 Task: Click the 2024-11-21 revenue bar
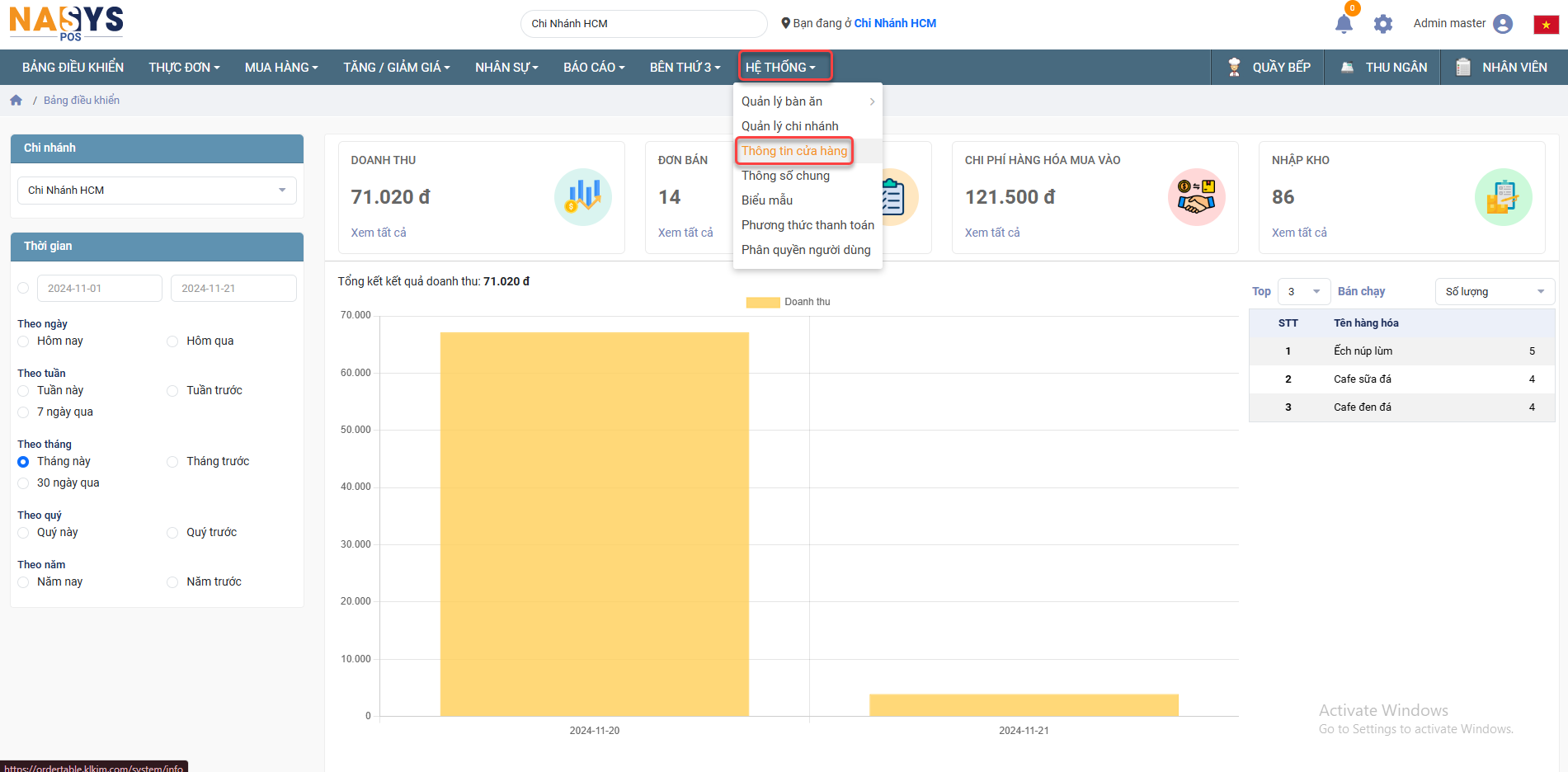pos(1024,705)
